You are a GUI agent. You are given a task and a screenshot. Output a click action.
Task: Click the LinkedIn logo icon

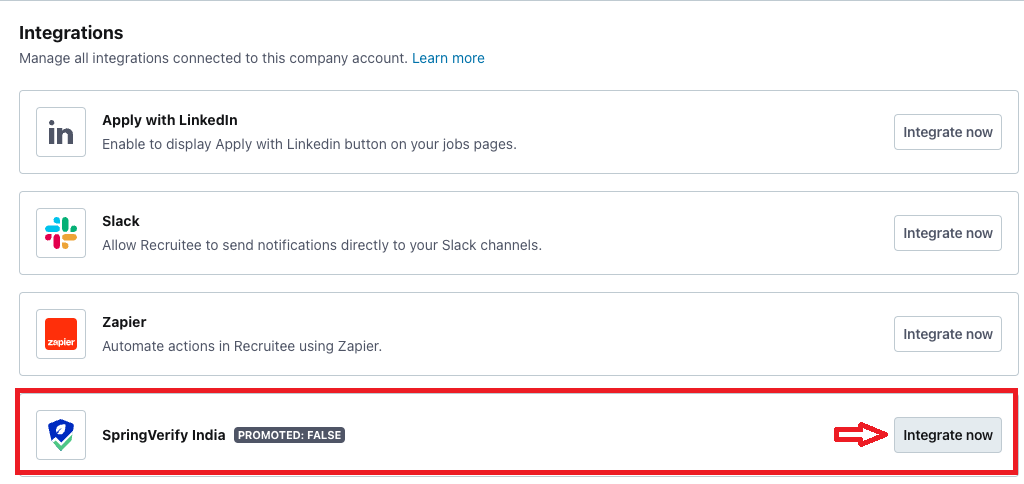[61, 132]
